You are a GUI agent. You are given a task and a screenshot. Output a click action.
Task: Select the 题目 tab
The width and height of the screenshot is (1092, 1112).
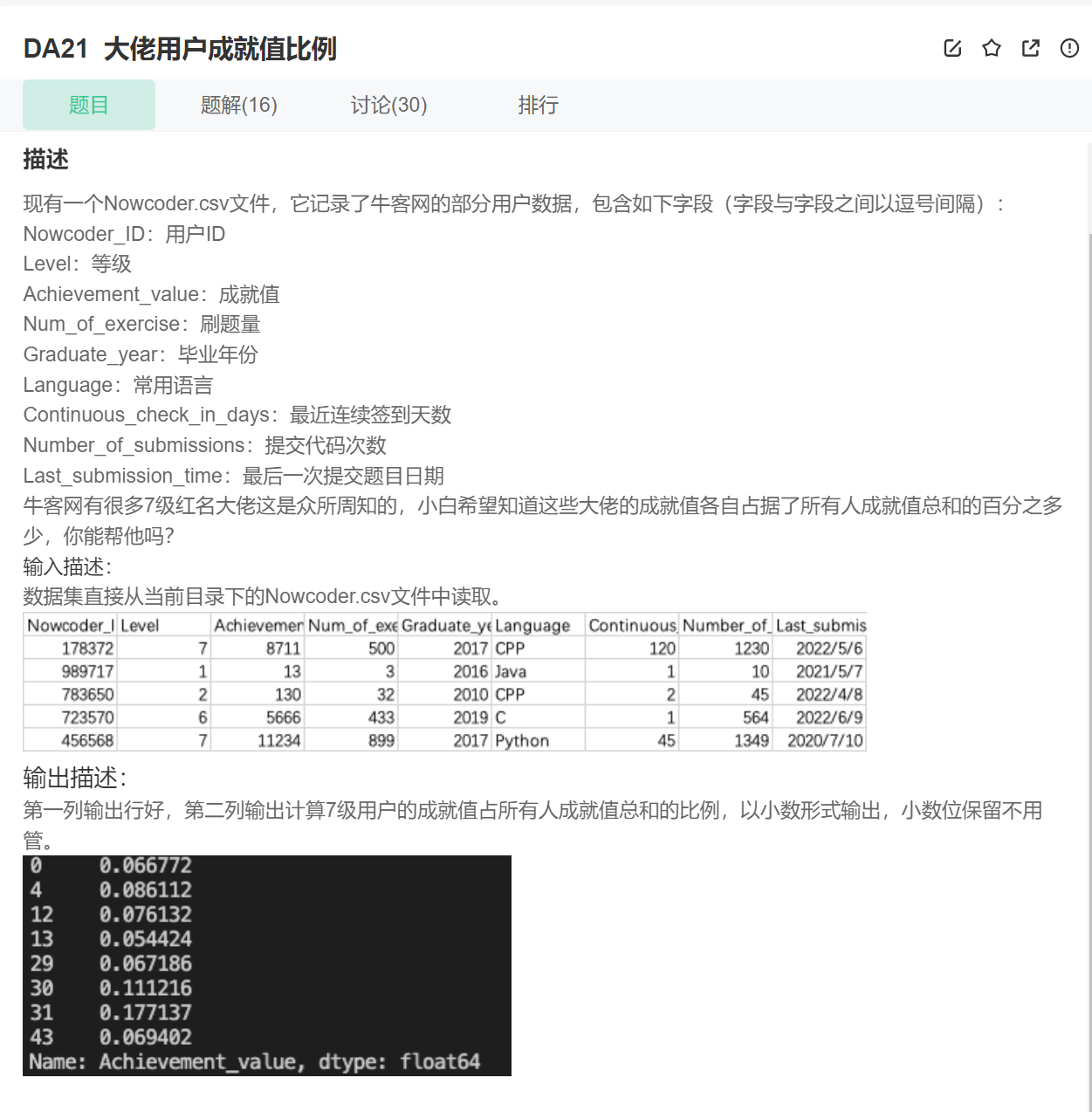pos(89,105)
